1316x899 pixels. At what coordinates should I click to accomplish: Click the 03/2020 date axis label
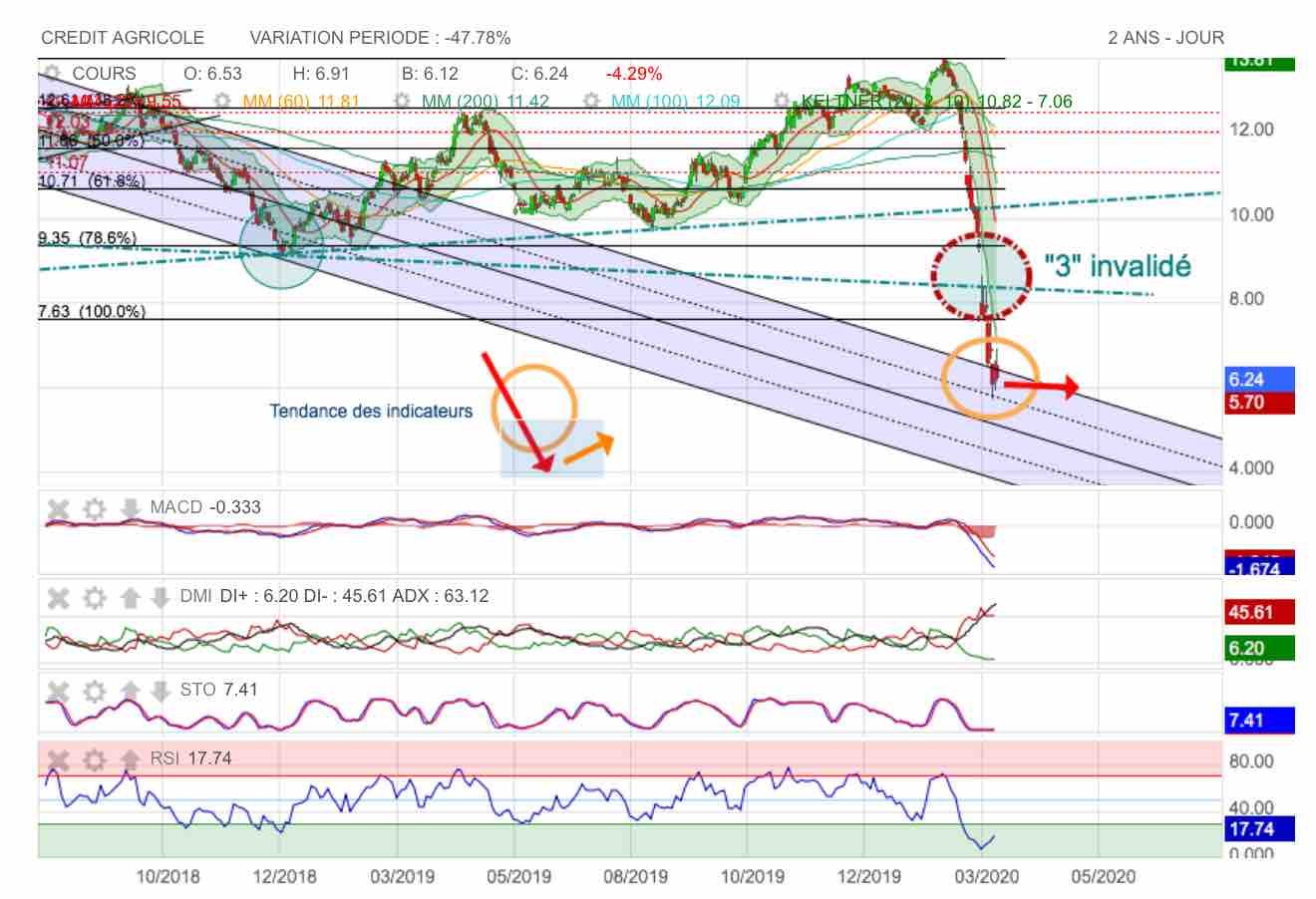(x=985, y=876)
